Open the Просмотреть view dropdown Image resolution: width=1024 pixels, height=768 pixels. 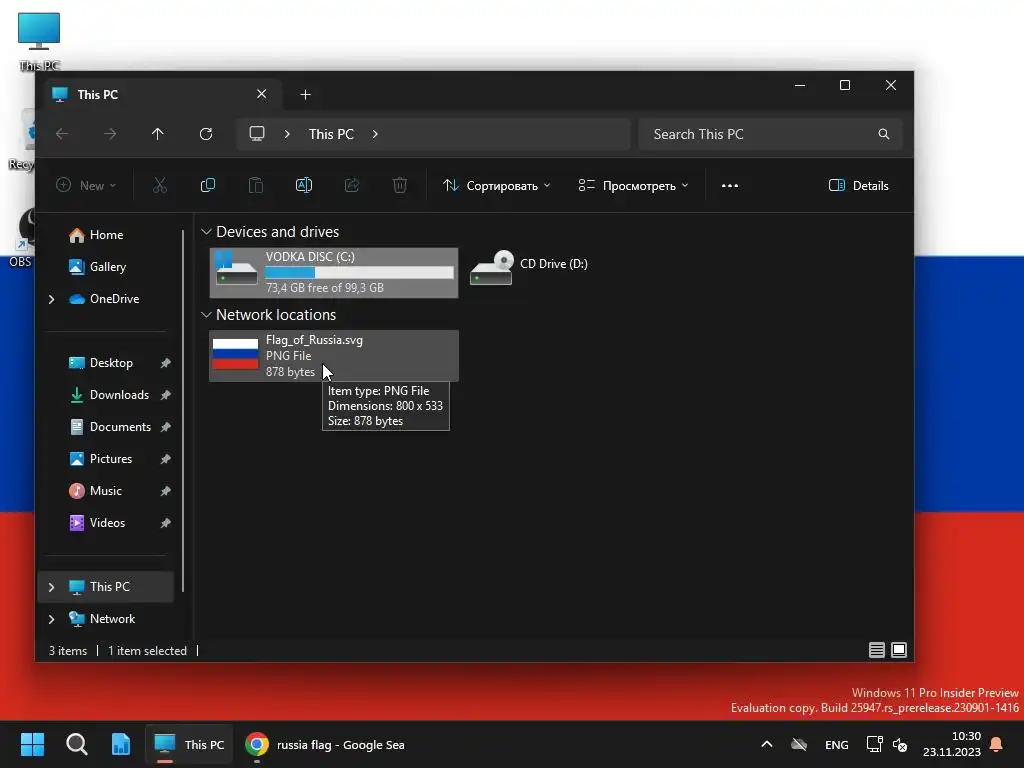(x=633, y=185)
